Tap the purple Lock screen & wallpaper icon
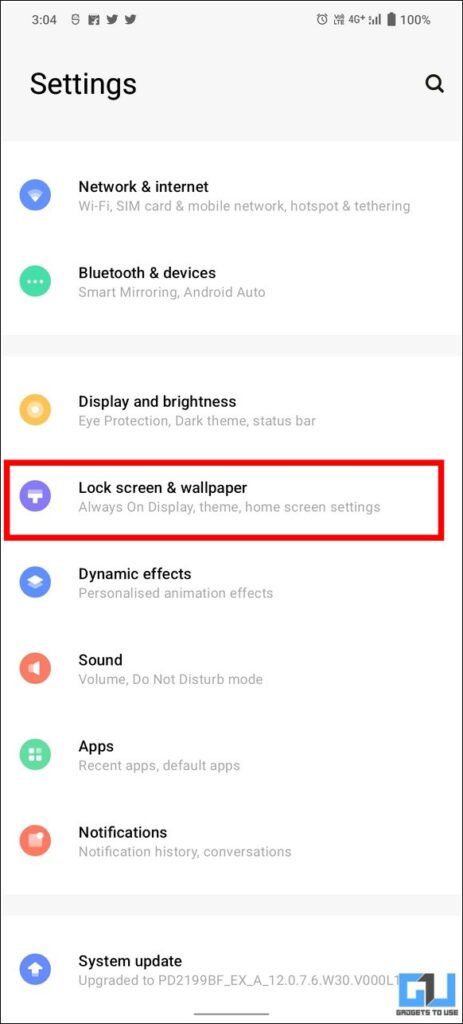 coord(35,496)
